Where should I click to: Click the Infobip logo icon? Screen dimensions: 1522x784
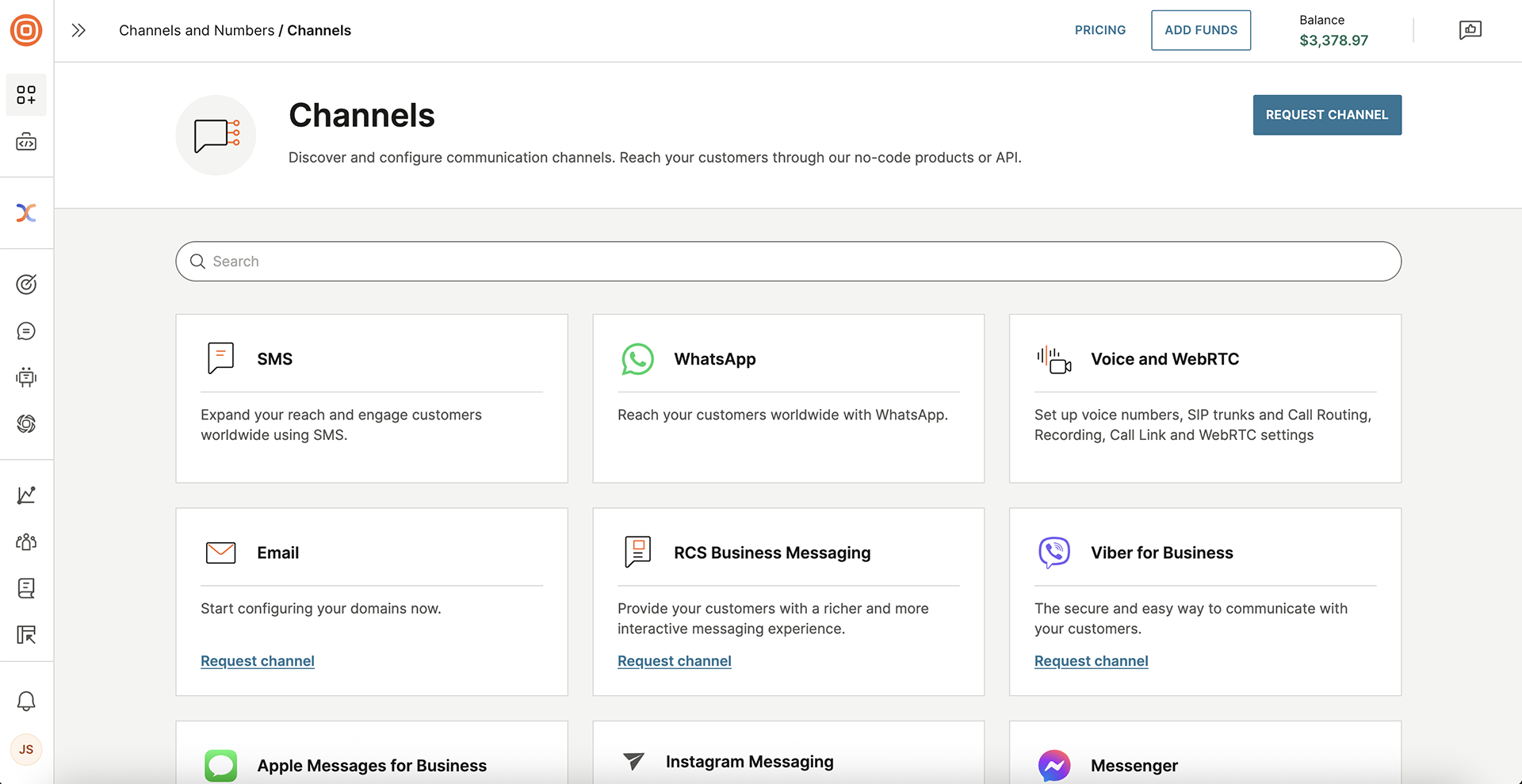tap(26, 30)
